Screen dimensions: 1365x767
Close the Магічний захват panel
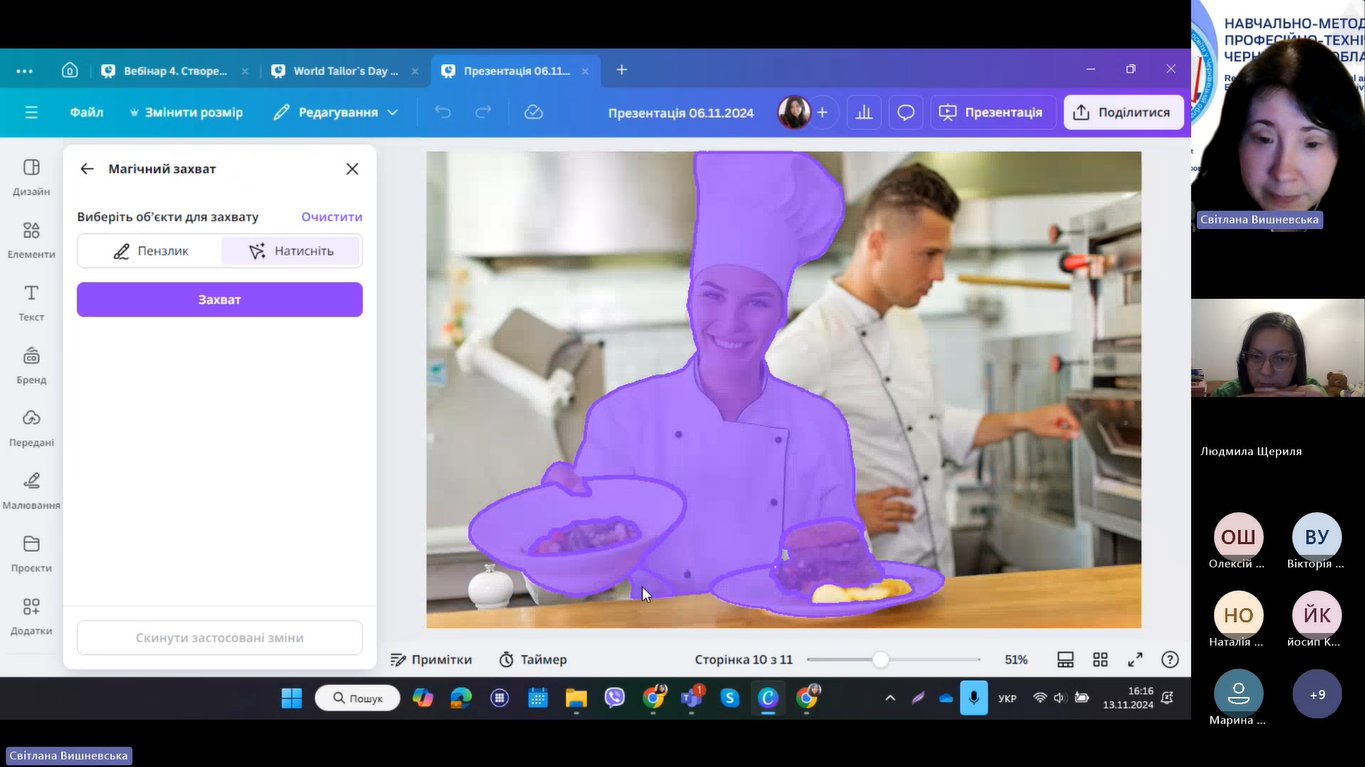352,169
